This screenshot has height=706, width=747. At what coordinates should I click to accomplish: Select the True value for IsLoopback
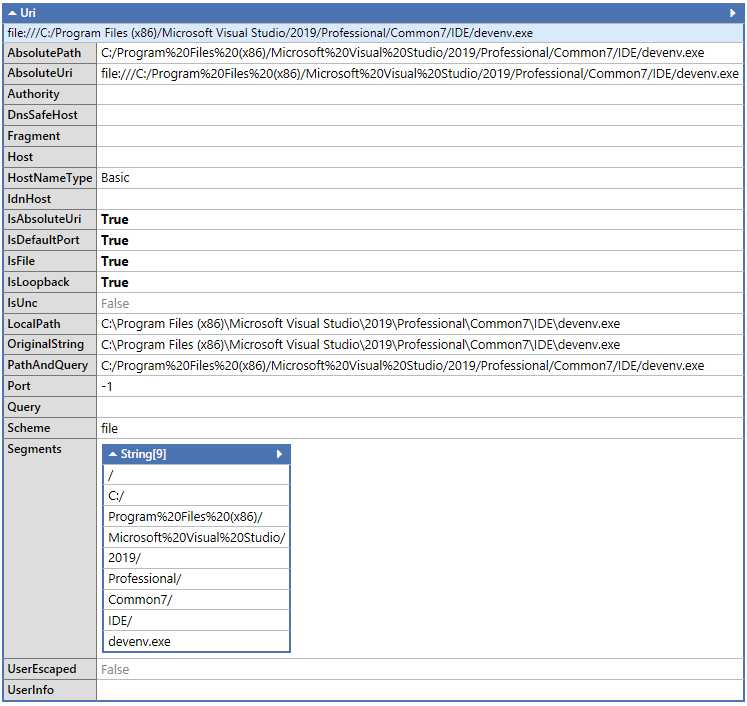coord(115,282)
